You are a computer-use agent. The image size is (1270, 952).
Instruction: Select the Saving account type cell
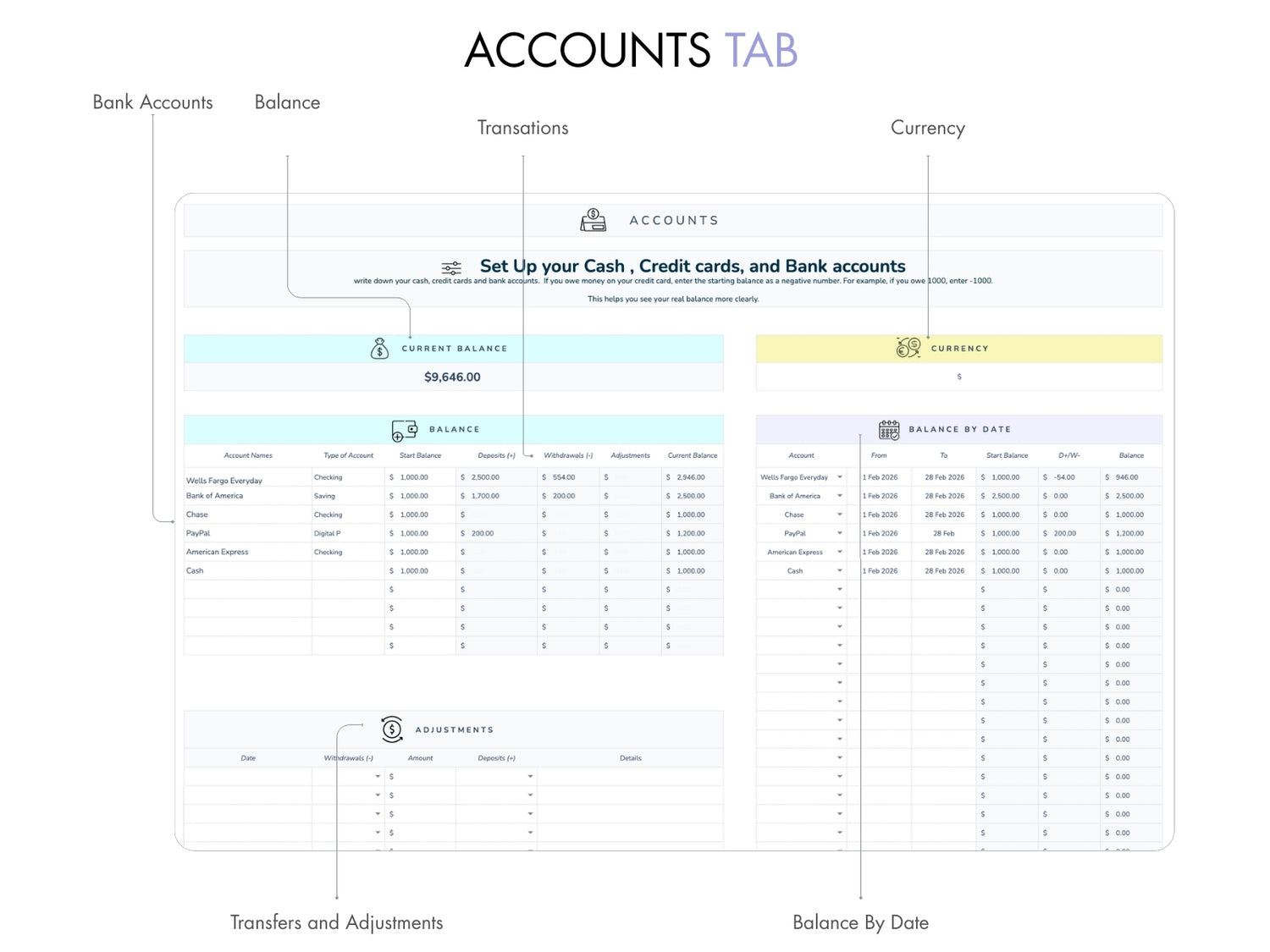tap(325, 496)
